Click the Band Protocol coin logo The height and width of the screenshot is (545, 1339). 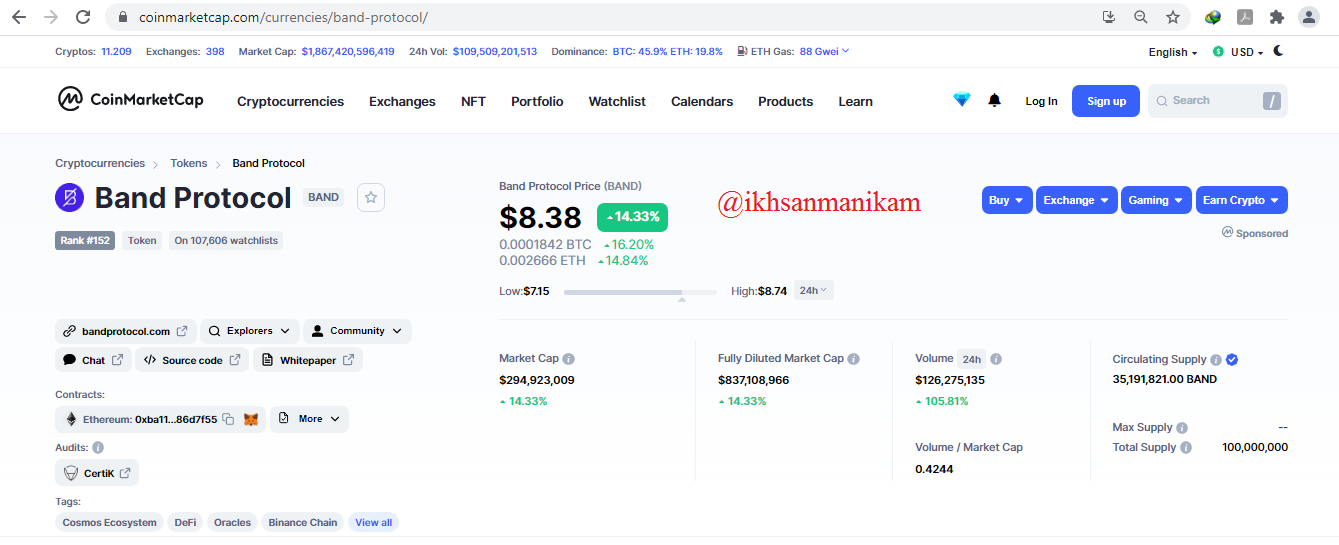[70, 198]
